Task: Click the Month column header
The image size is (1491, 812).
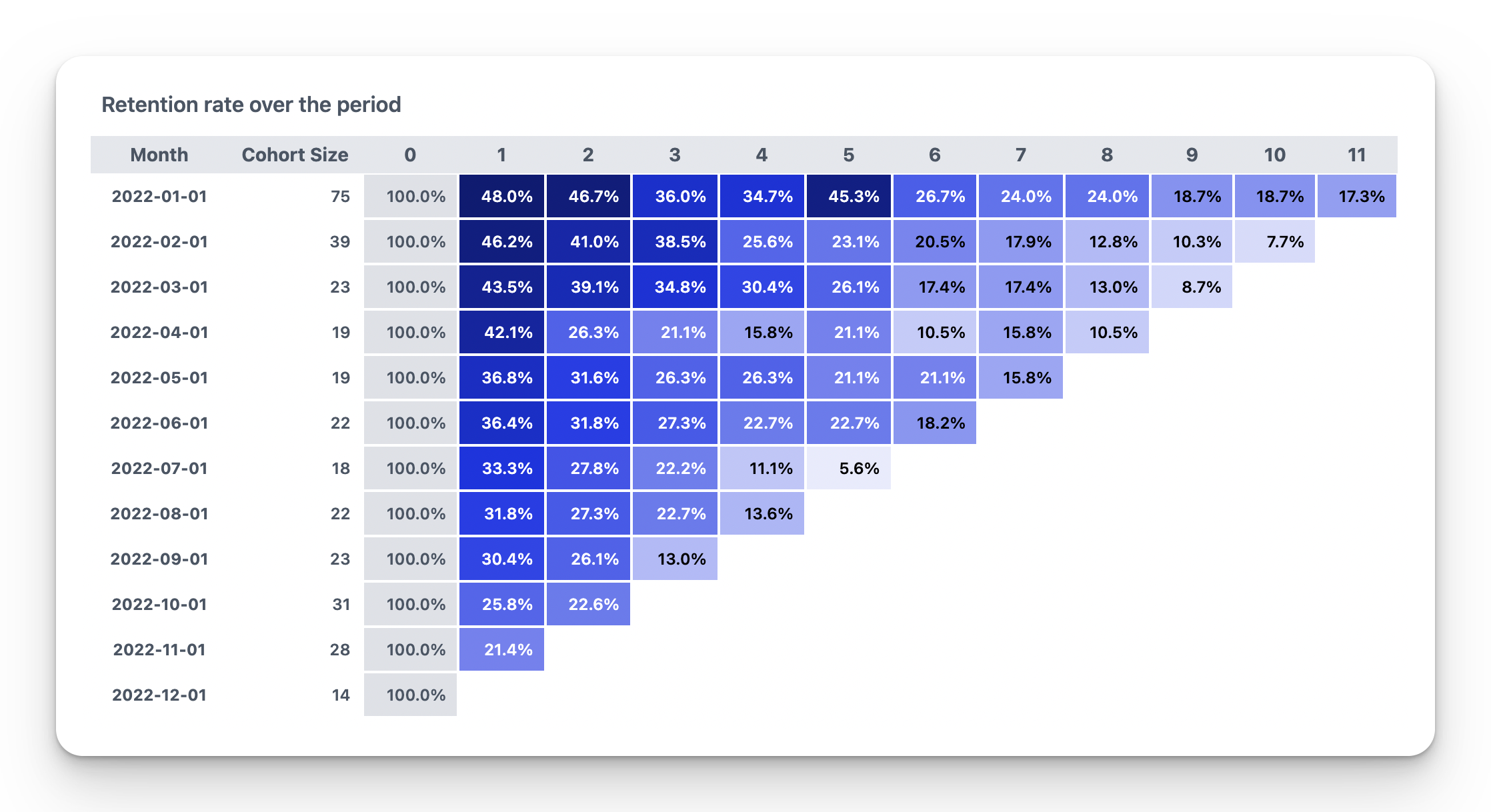Action: point(159,155)
